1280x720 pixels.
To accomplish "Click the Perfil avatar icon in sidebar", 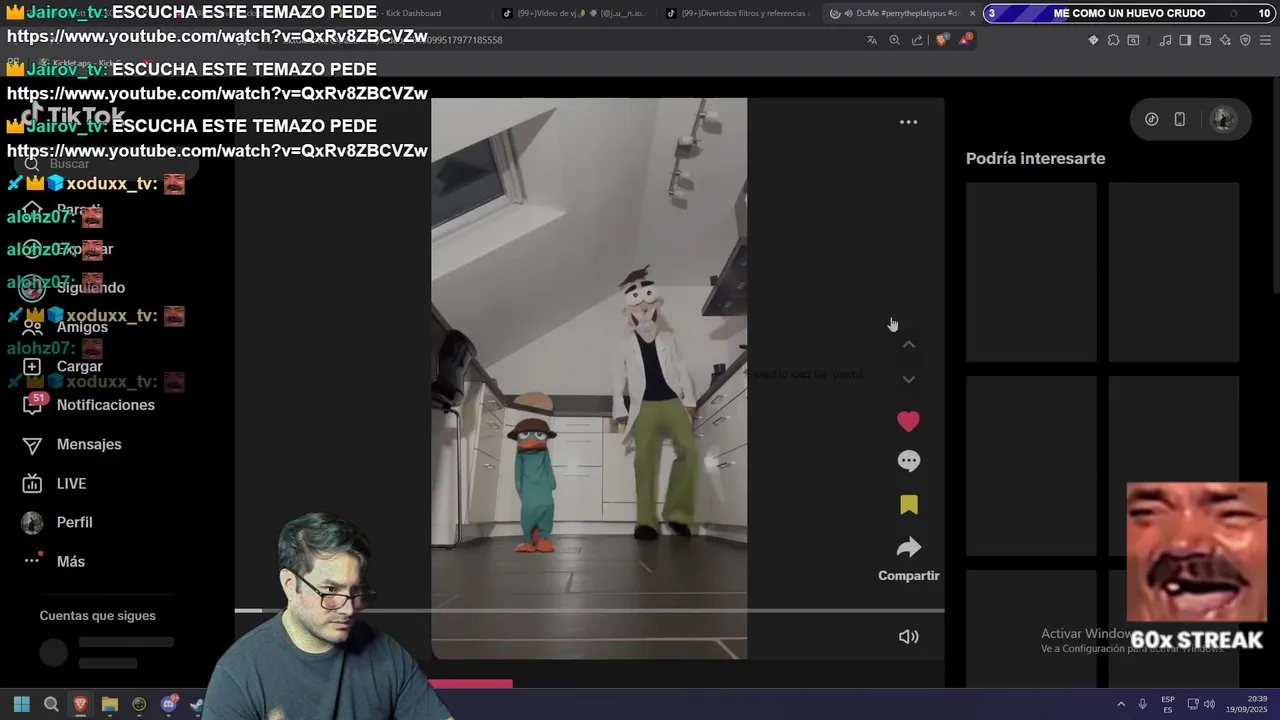I will pos(32,522).
